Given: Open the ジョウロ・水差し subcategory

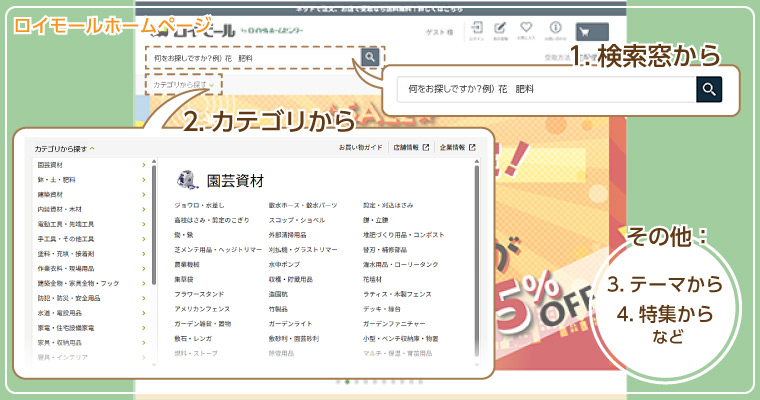Looking at the screenshot, I should click(x=199, y=206).
